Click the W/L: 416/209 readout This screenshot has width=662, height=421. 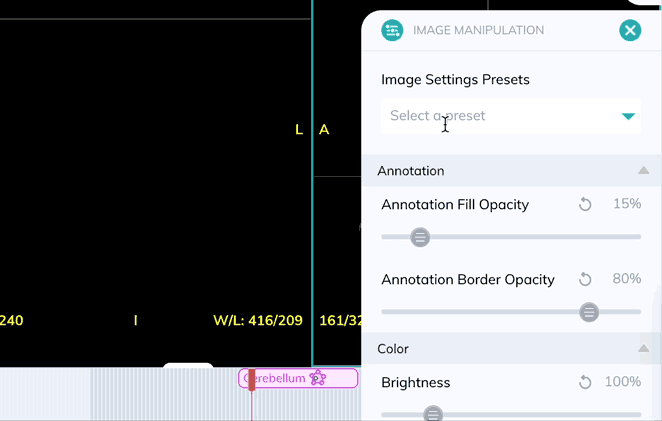(258, 321)
